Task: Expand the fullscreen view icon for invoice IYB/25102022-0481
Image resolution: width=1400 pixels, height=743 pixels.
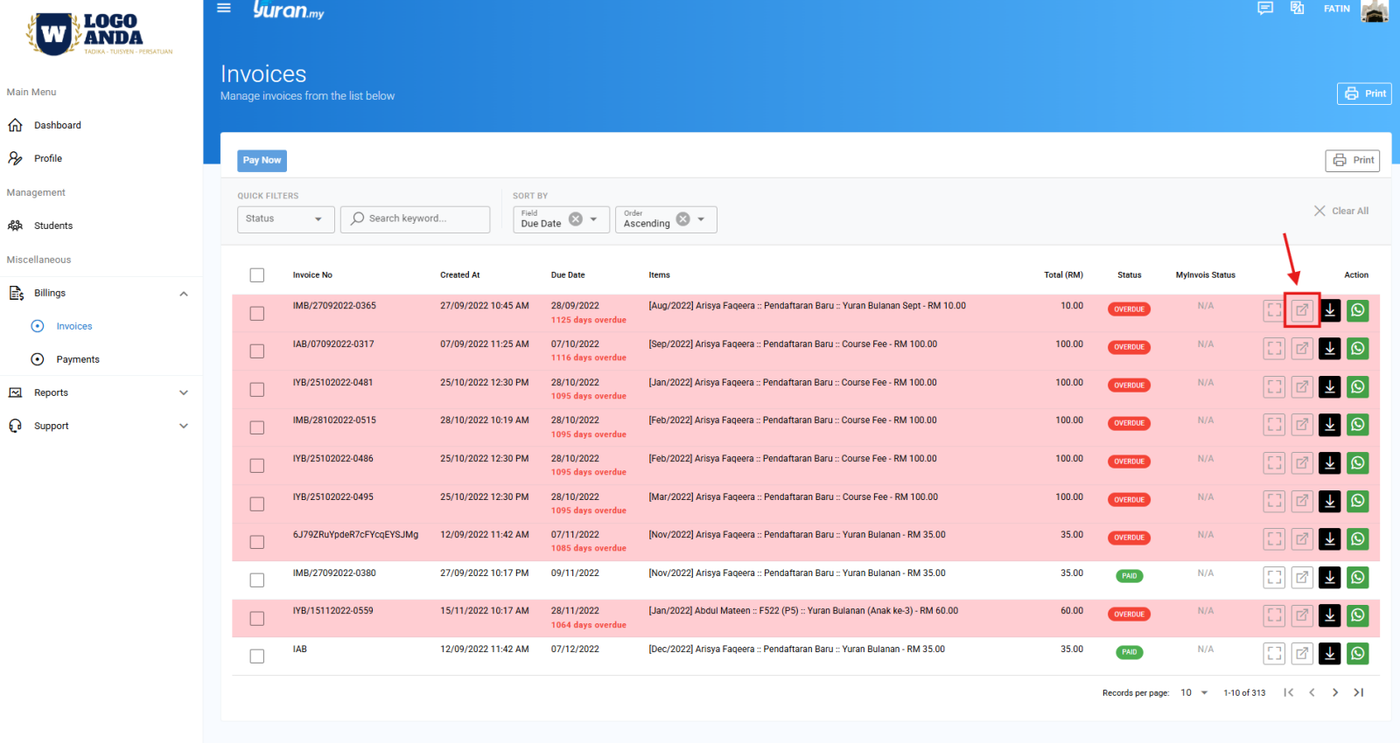Action: [1274, 387]
